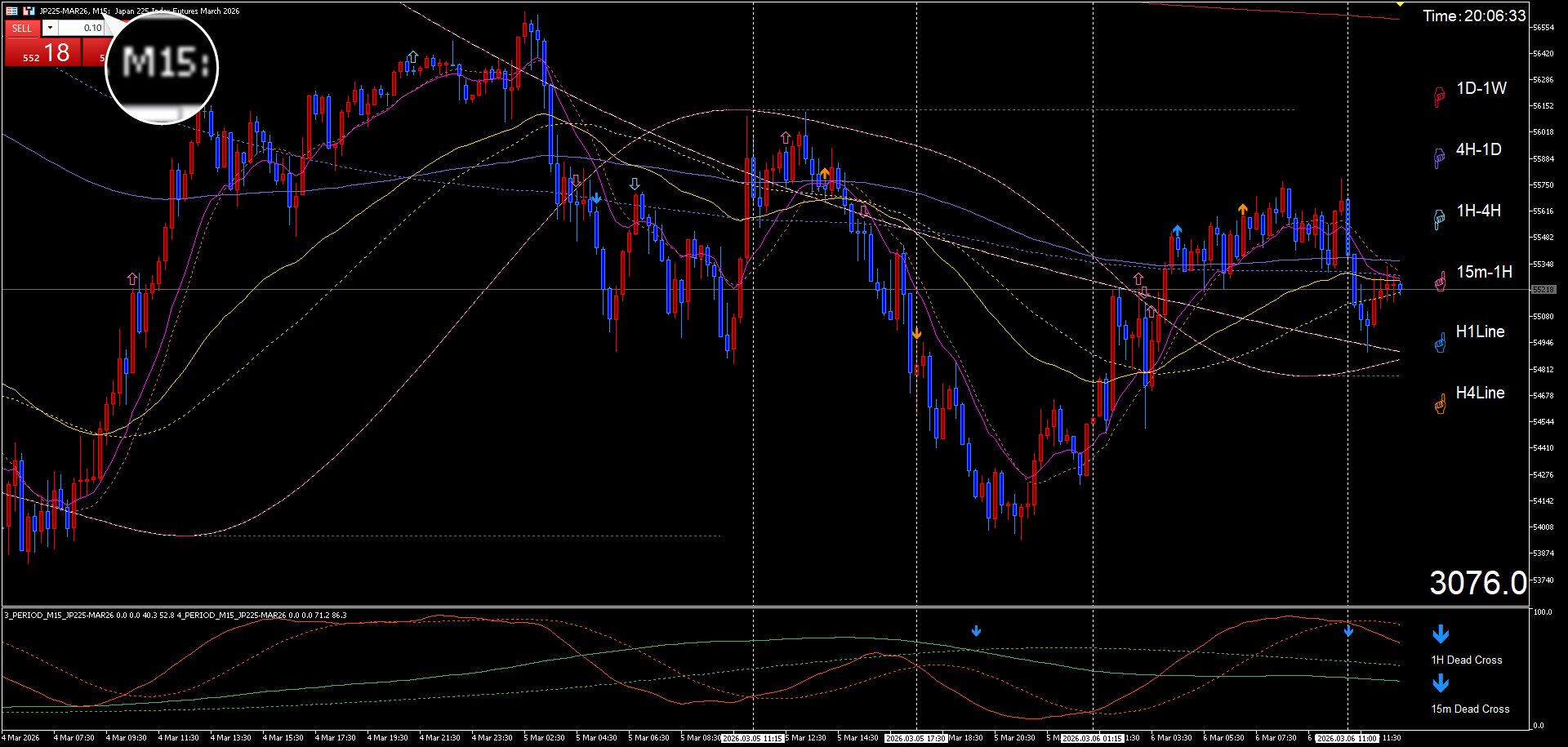Click the red 1D-1W pointing hand icon
The width and height of the screenshot is (1568, 747).
[x=1439, y=96]
